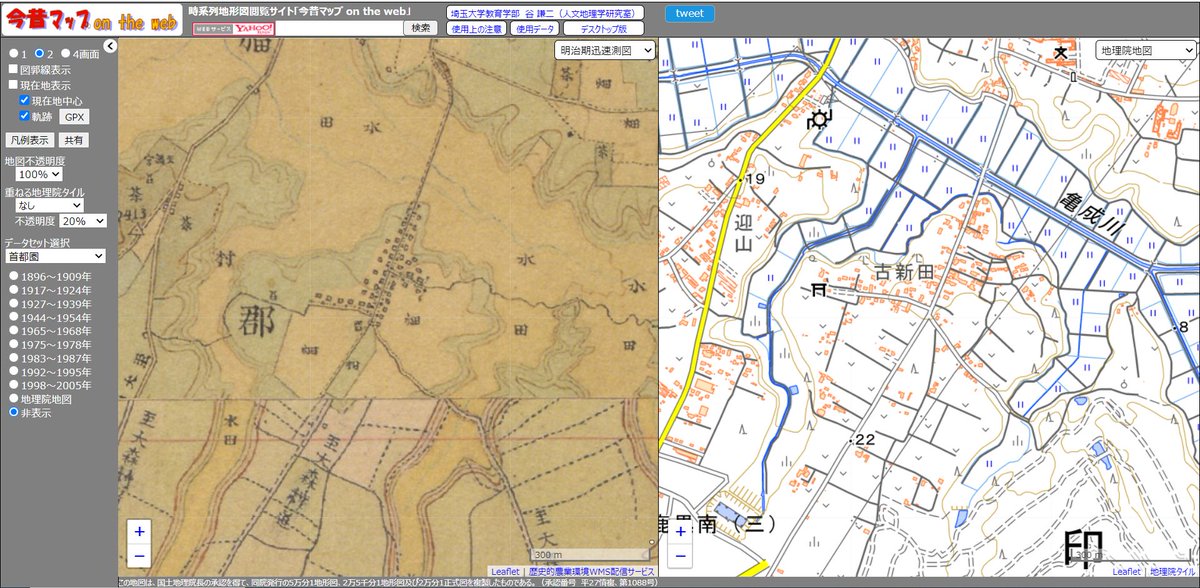The image size is (1200, 588).
Task: Enable 現在地表示 checkbox
Action: tap(13, 85)
